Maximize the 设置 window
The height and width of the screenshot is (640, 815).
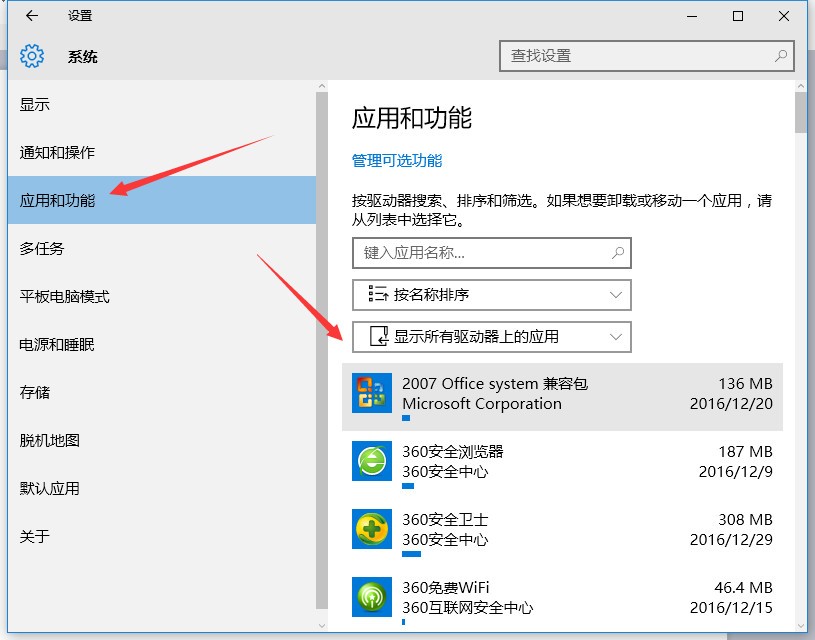pyautogui.click(x=738, y=16)
